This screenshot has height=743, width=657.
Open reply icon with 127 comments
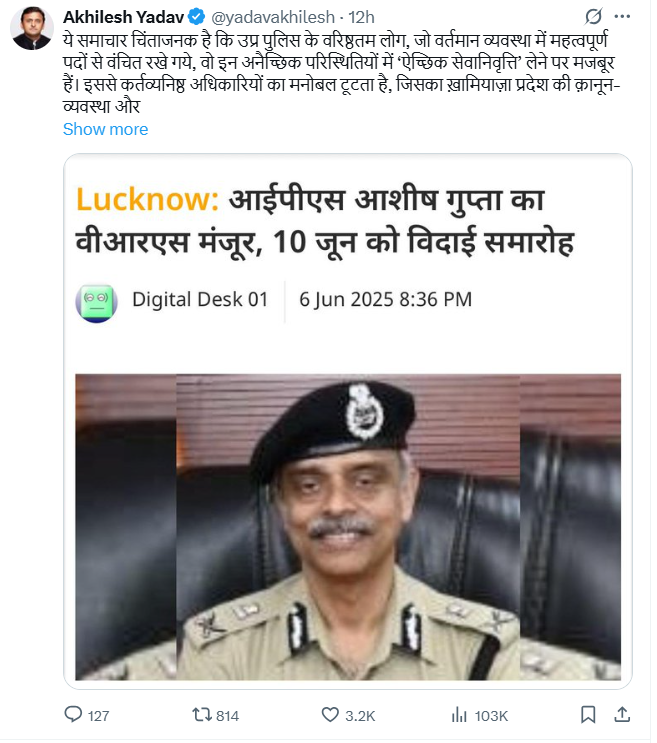(73, 714)
